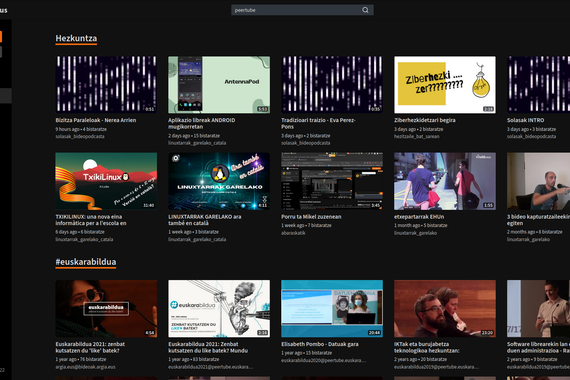Image resolution: width=570 pixels, height=380 pixels.
Task: Open channel linuxtarrak_garelako_catala under Aplikazio libreak
Action: pos(197,143)
